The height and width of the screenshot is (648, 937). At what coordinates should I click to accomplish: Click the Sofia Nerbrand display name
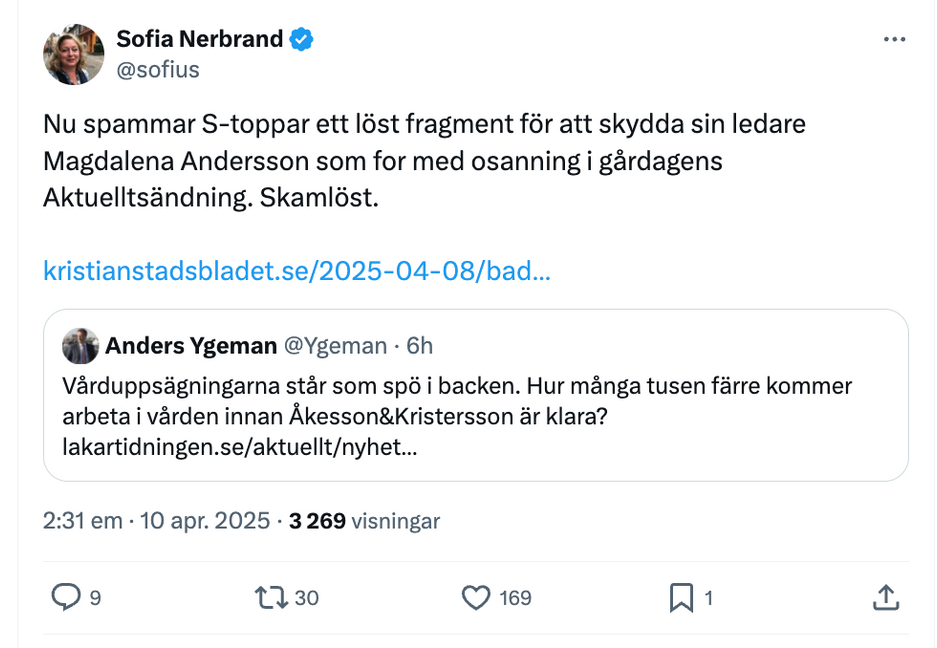click(200, 40)
